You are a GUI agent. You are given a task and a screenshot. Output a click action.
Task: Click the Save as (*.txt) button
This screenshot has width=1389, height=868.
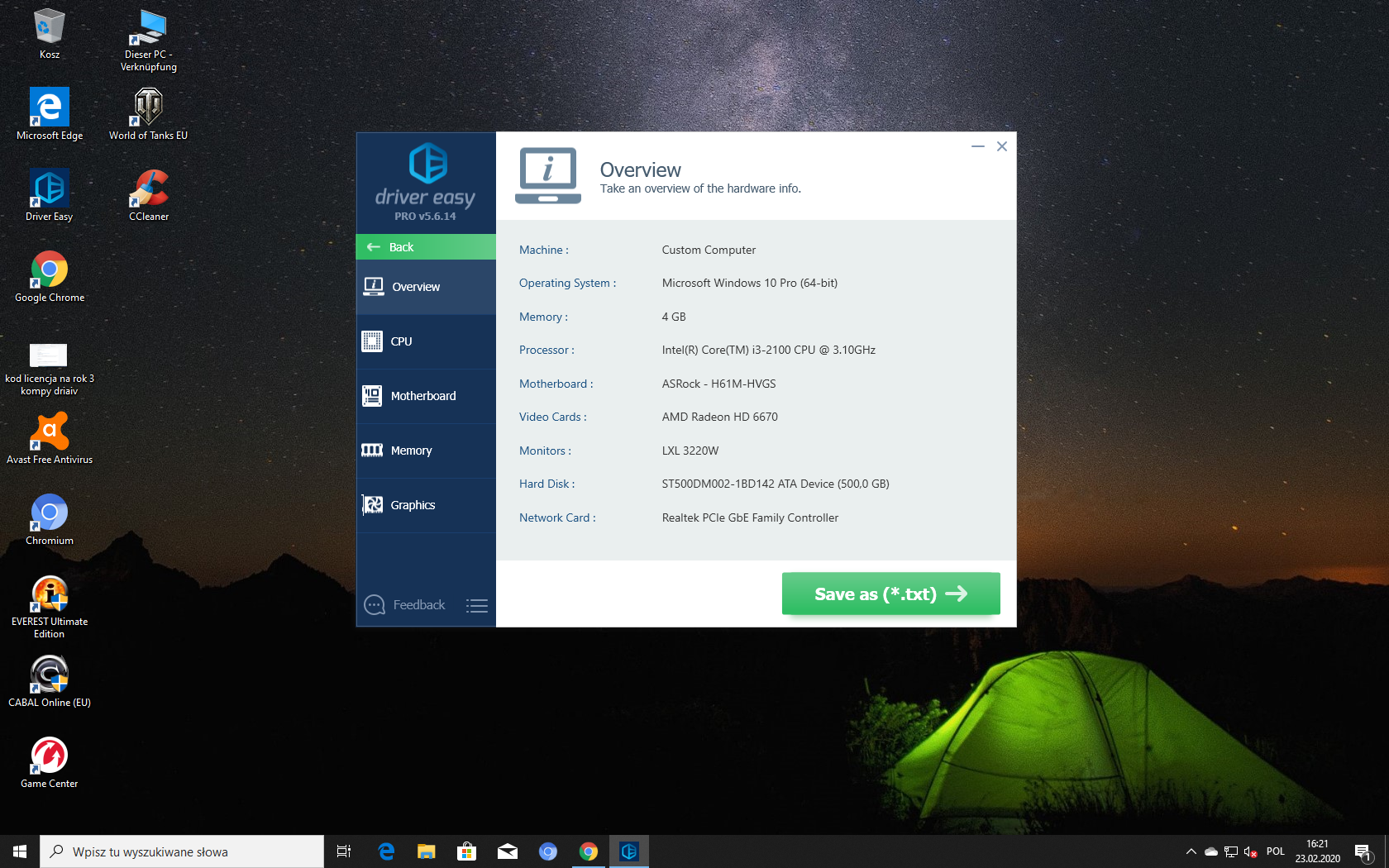[891, 594]
